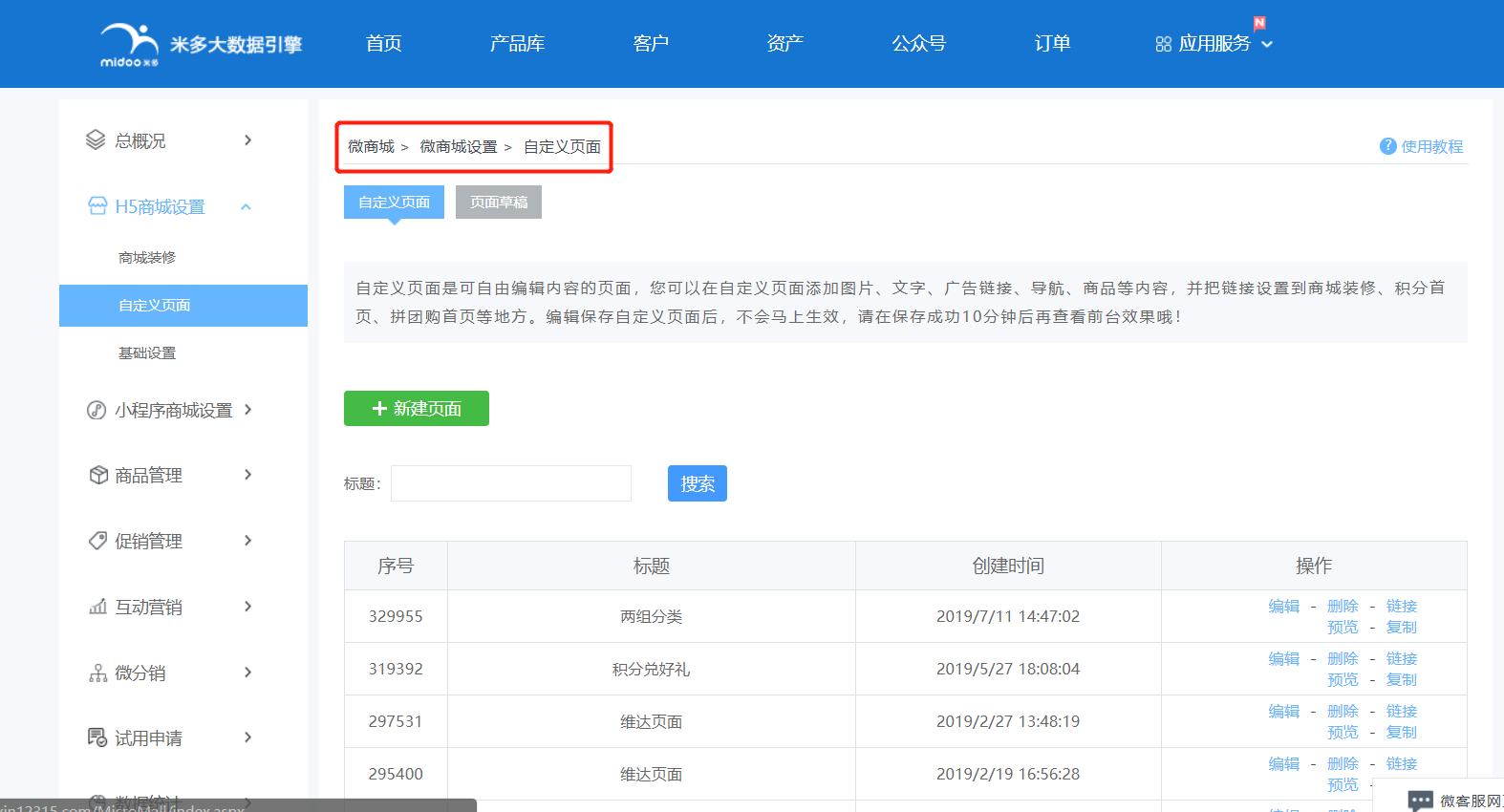Expand the 商品管理 chevron
Viewport: 1504px width, 812px height.
tap(247, 475)
